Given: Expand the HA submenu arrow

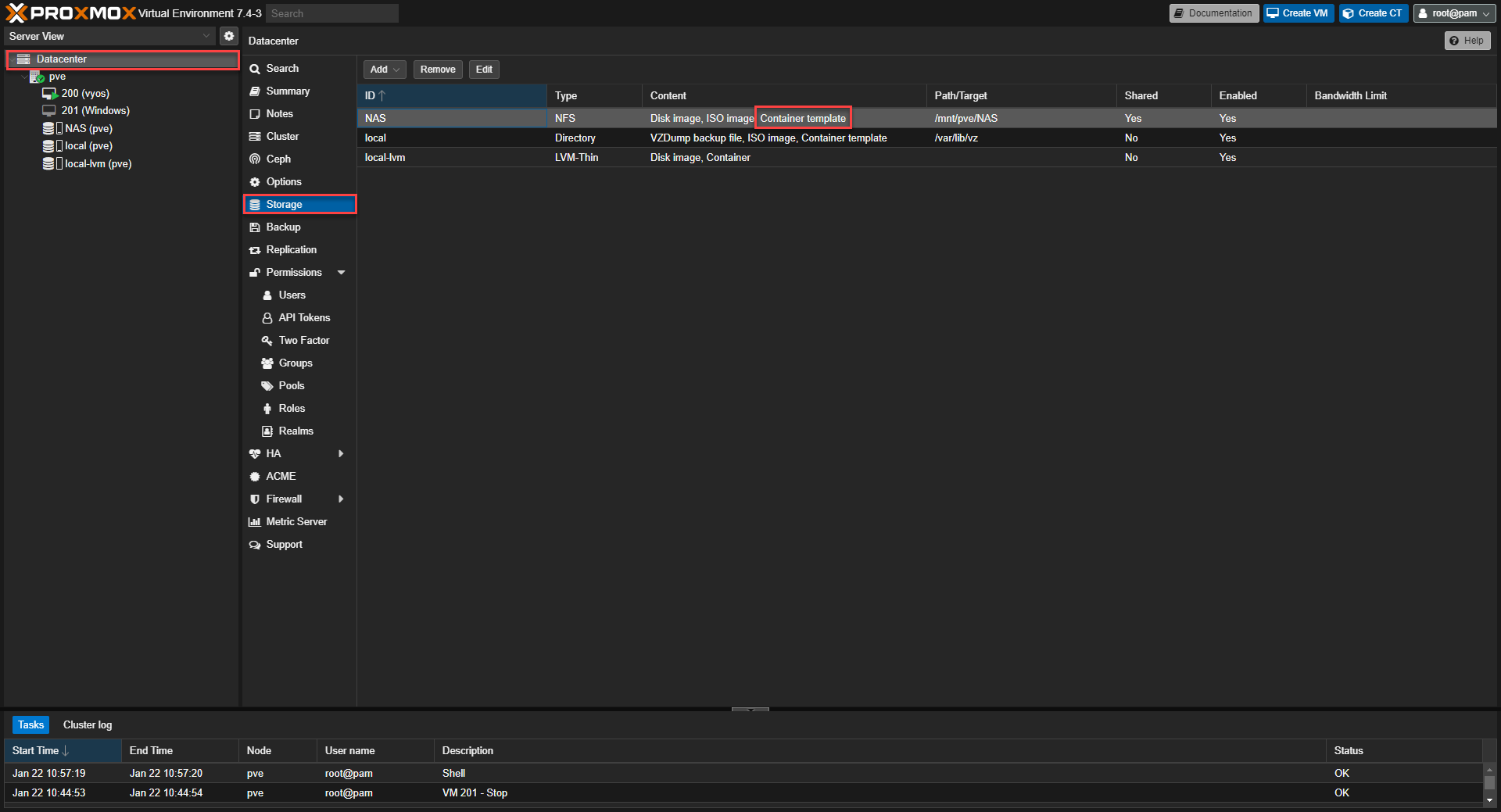Looking at the screenshot, I should tap(341, 454).
